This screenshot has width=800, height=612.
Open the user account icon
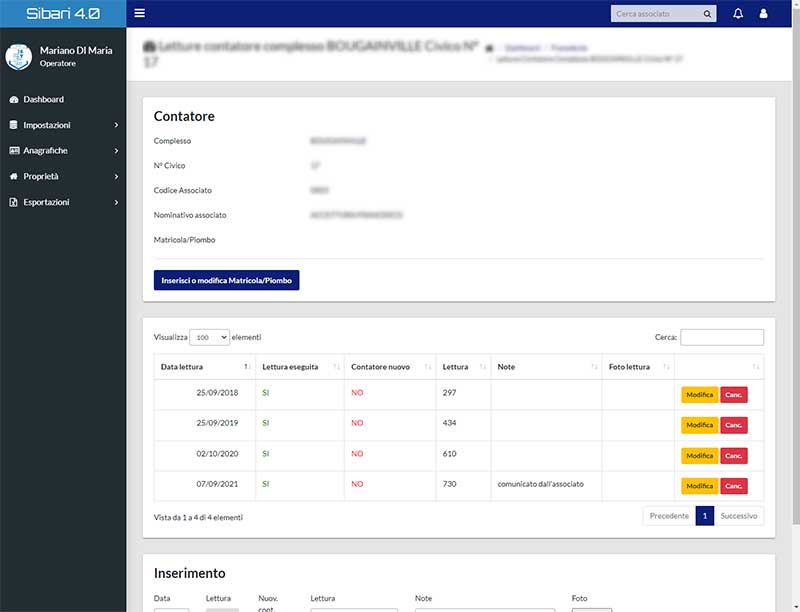(763, 14)
